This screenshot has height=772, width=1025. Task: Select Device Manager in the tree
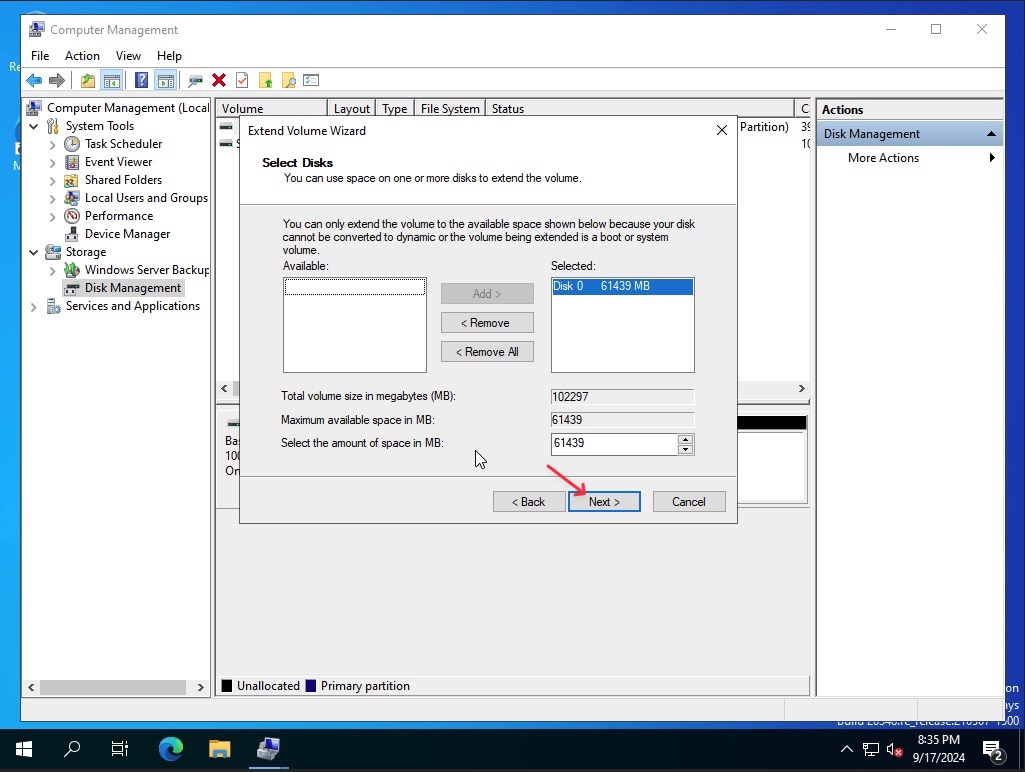point(127,234)
